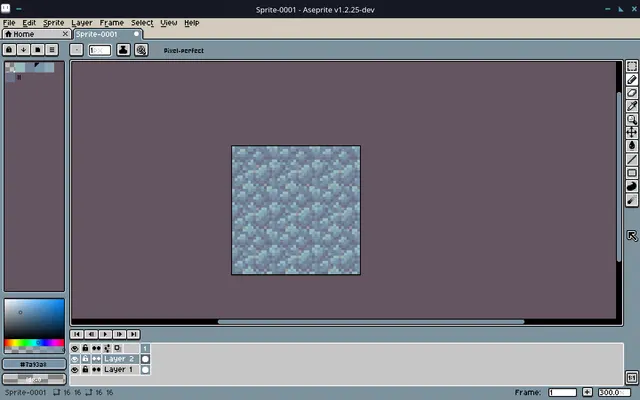Image resolution: width=640 pixels, height=400 pixels.
Task: Toggle continuous cels in timeline header
Action: (x=96, y=348)
